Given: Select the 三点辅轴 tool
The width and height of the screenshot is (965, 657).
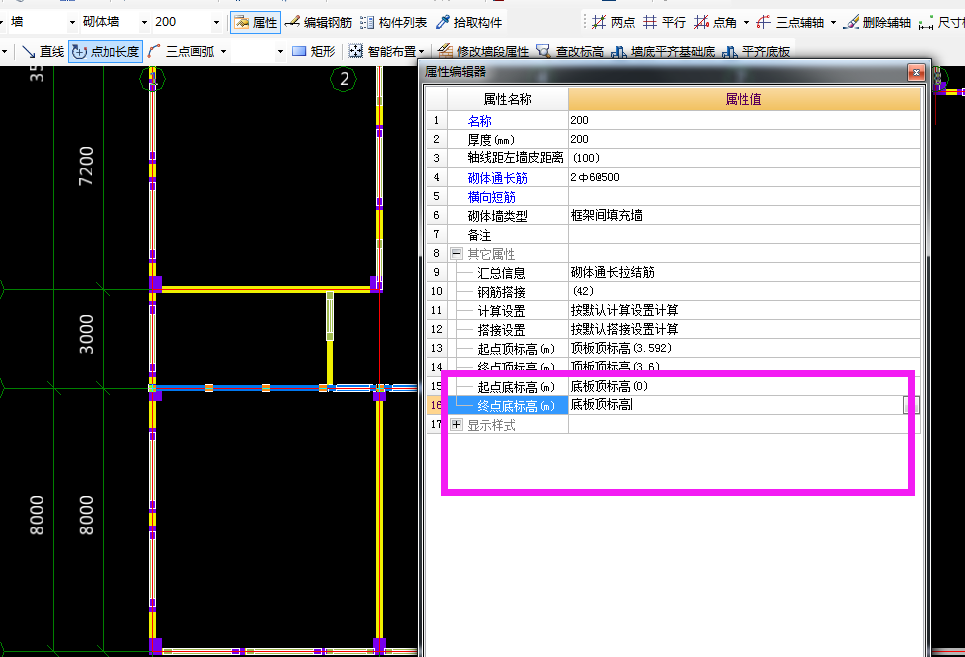Looking at the screenshot, I should click(x=790, y=23).
